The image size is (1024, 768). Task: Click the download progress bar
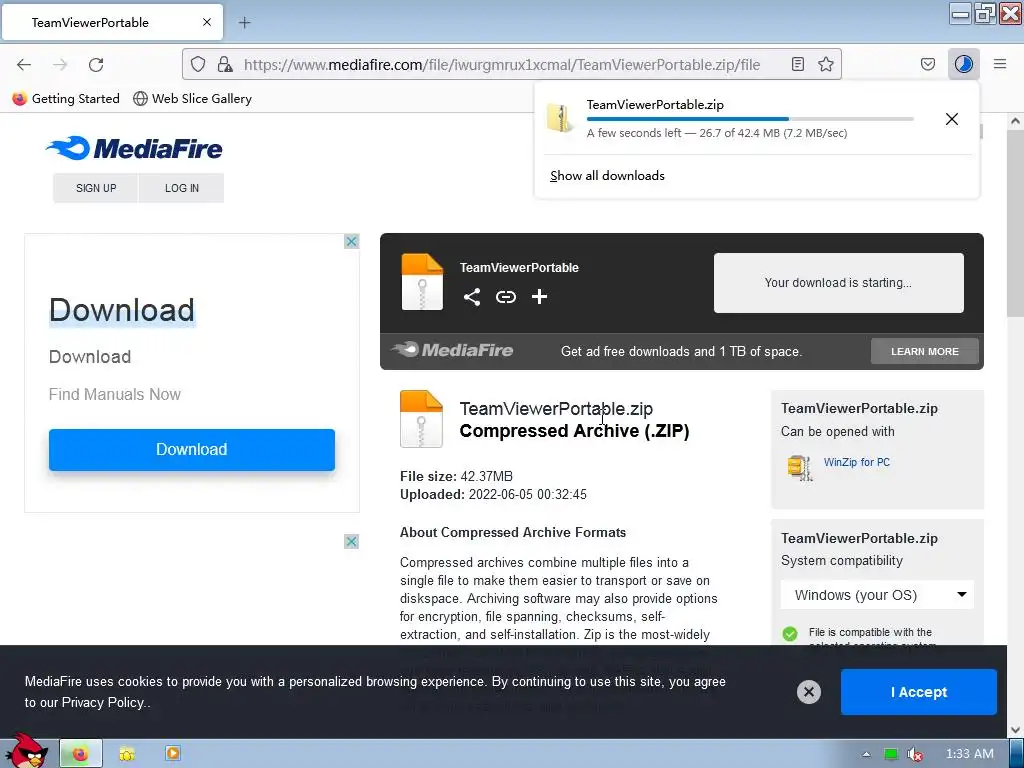pyautogui.click(x=750, y=119)
